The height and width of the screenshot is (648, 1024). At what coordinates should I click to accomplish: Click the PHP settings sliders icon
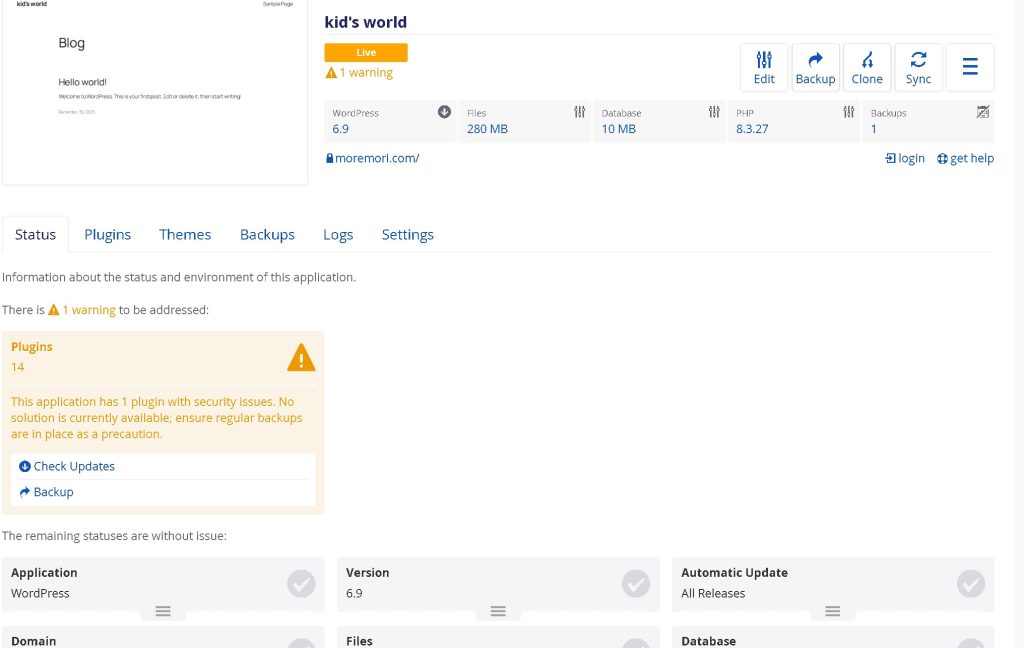[849, 112]
